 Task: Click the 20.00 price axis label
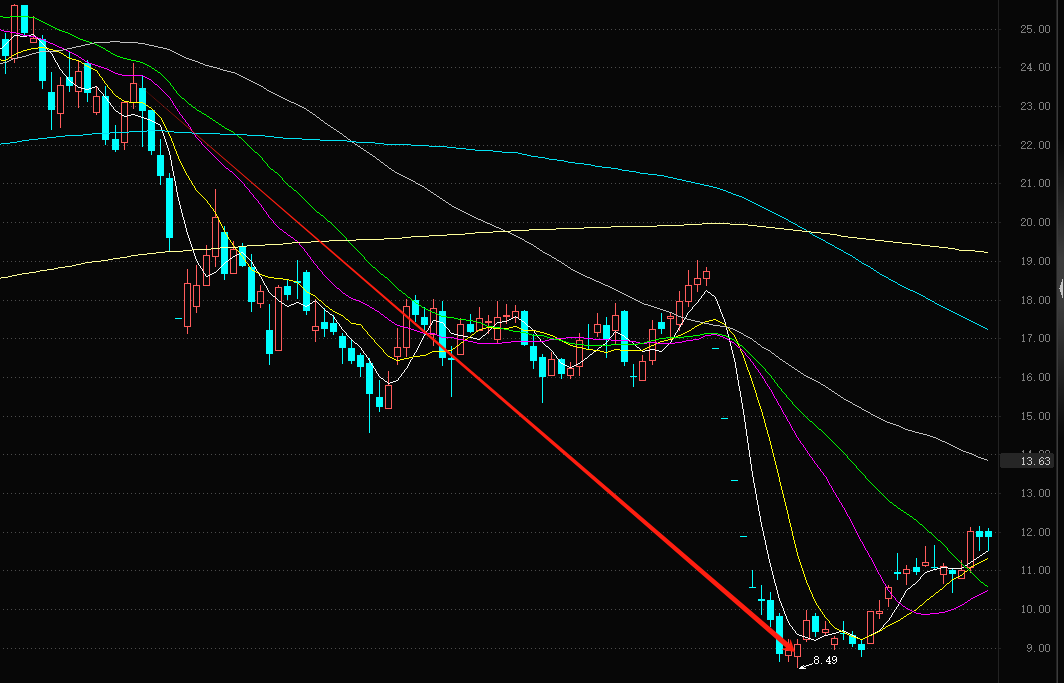(x=1036, y=222)
